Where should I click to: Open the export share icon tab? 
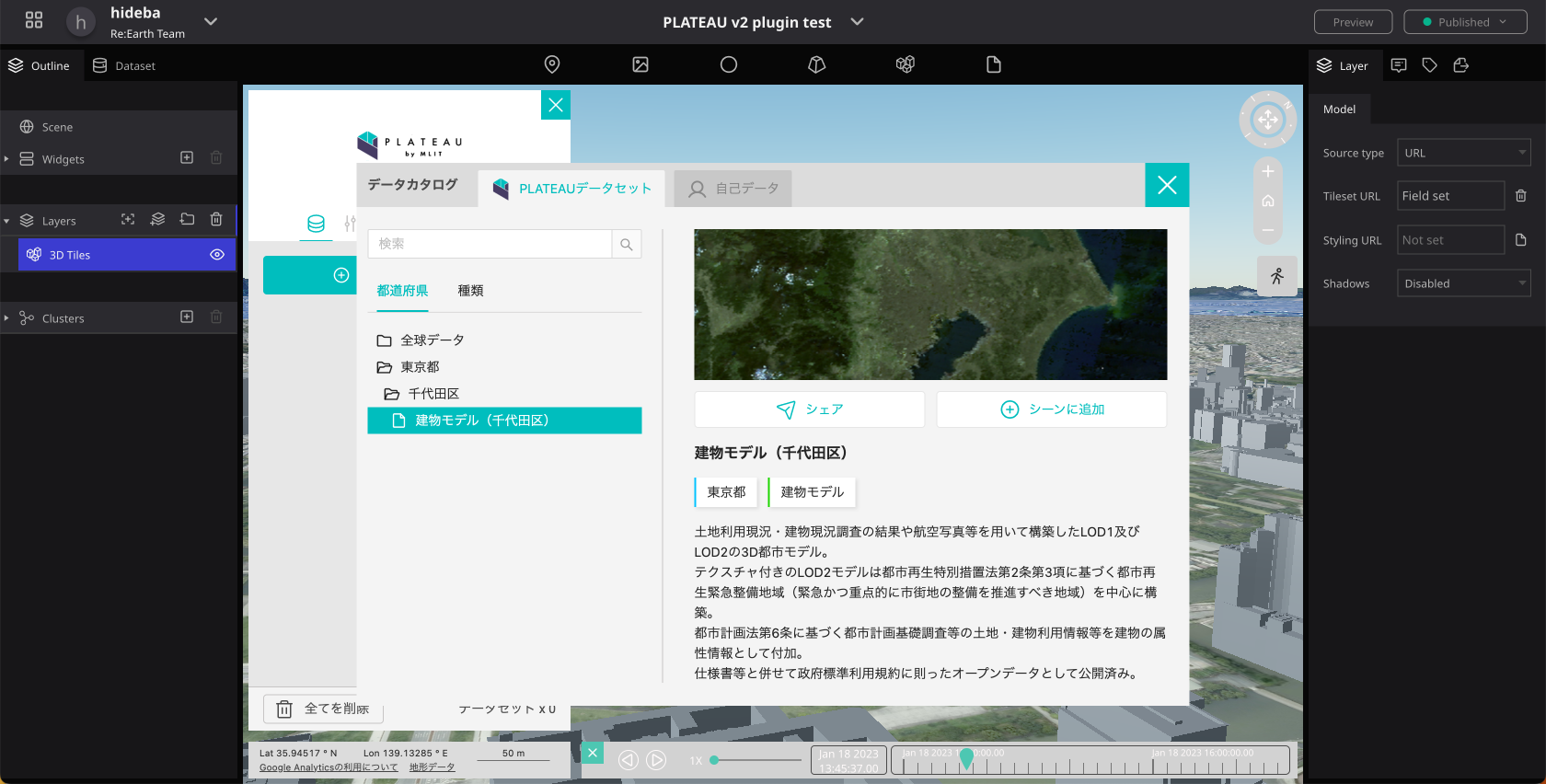click(1460, 65)
